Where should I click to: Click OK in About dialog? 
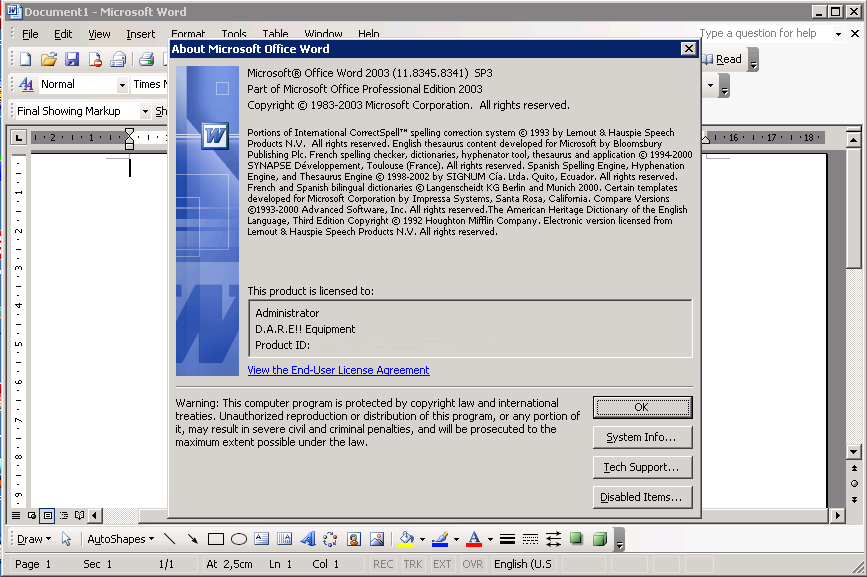click(642, 407)
